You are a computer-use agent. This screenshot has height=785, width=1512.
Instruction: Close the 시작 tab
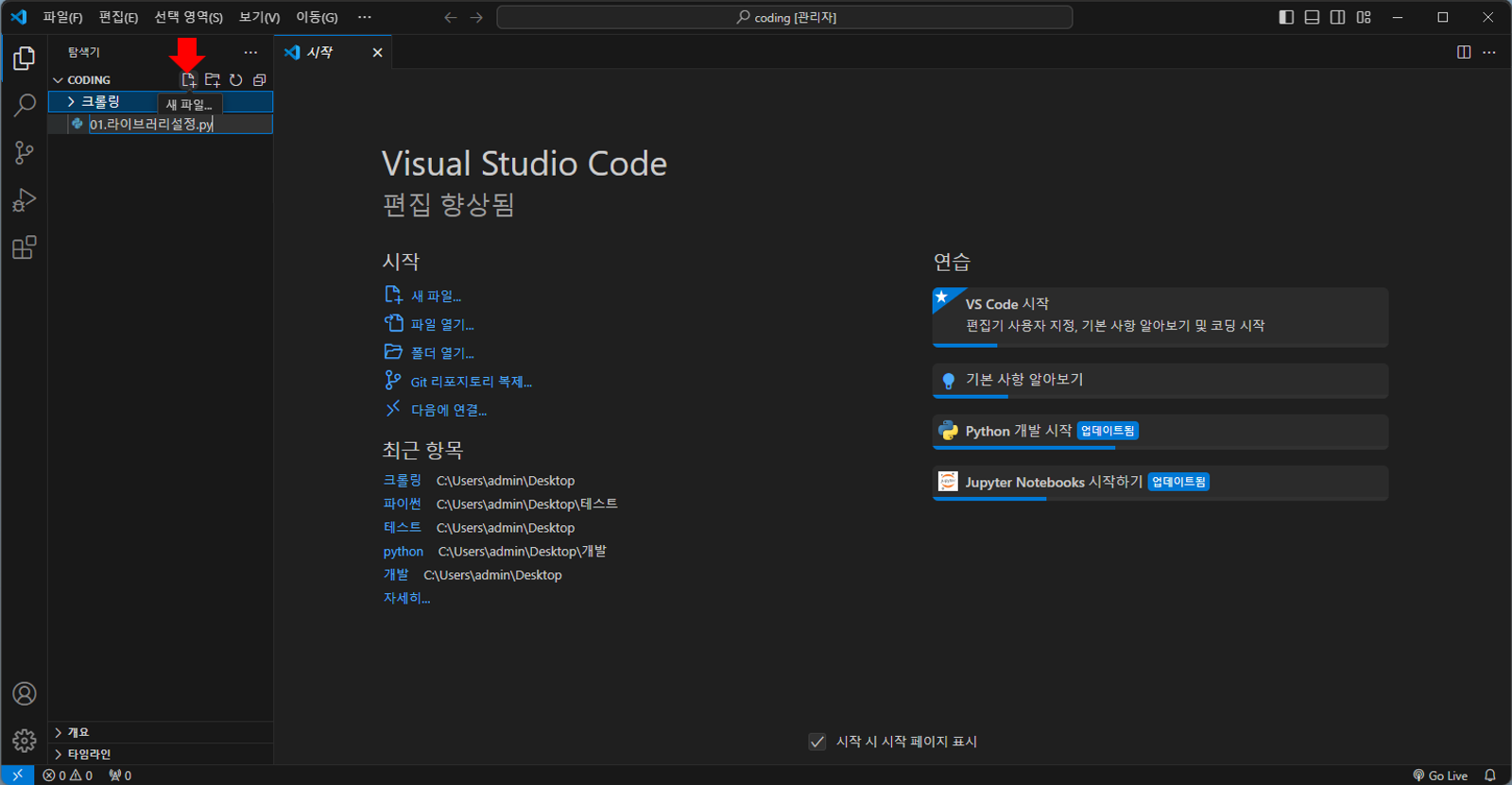click(377, 53)
